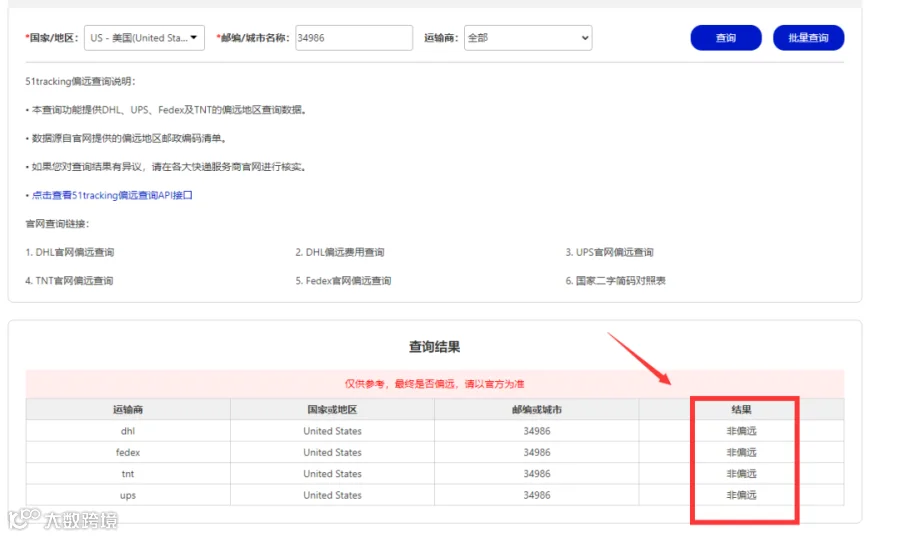Select the fedex carrier cell
This screenshot has height=537, width=900.
(x=128, y=452)
